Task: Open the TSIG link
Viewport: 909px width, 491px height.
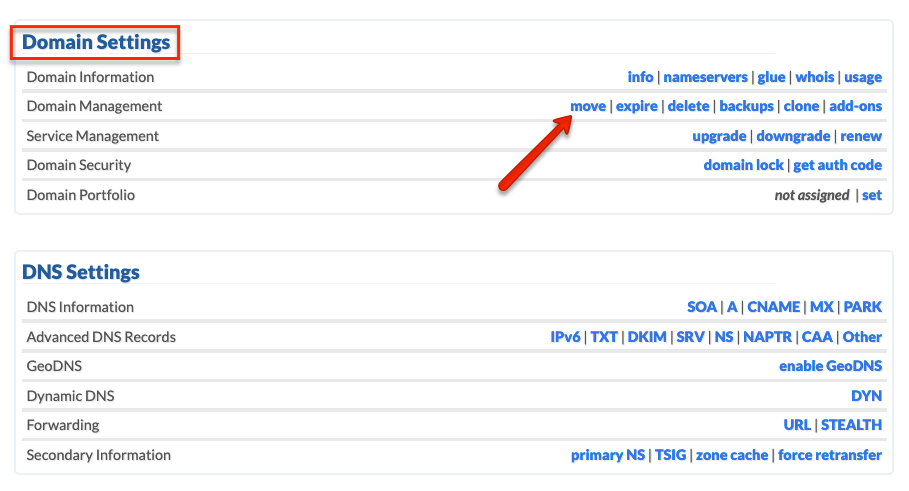Action: click(670, 456)
